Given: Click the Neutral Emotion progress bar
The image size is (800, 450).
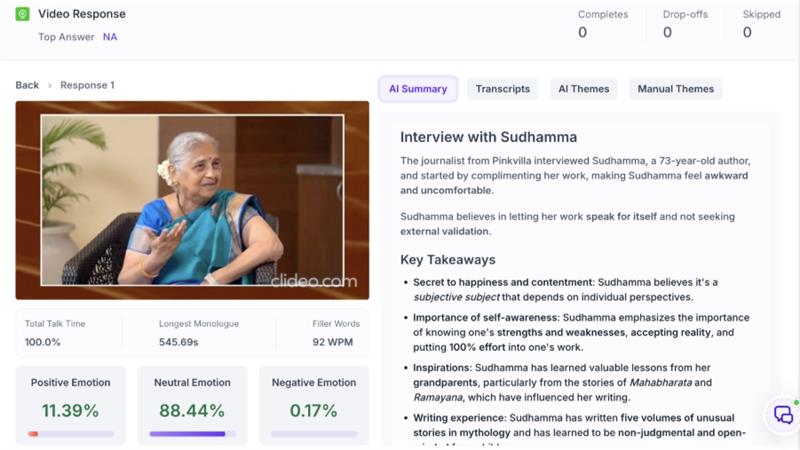Looking at the screenshot, I should click(x=192, y=434).
